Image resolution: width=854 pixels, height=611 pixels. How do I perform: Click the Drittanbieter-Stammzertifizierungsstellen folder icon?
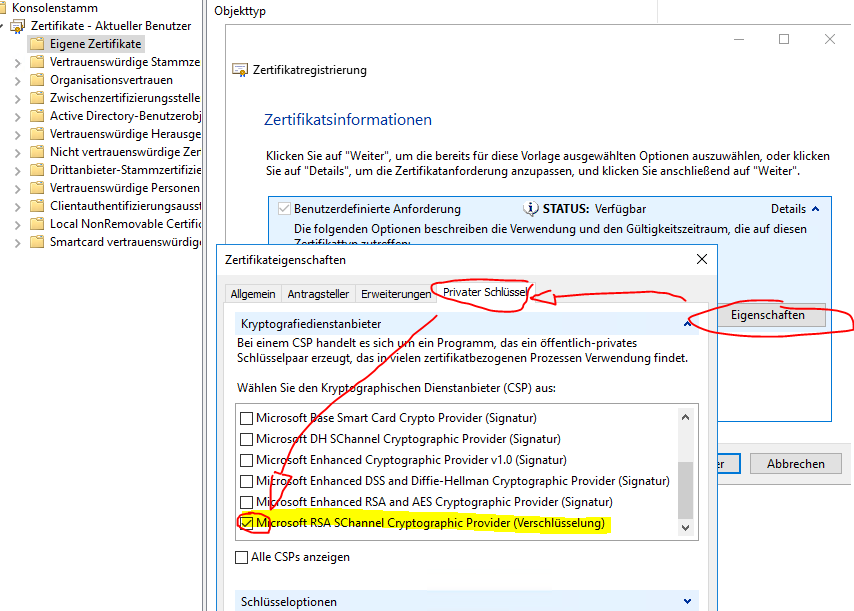[36, 169]
